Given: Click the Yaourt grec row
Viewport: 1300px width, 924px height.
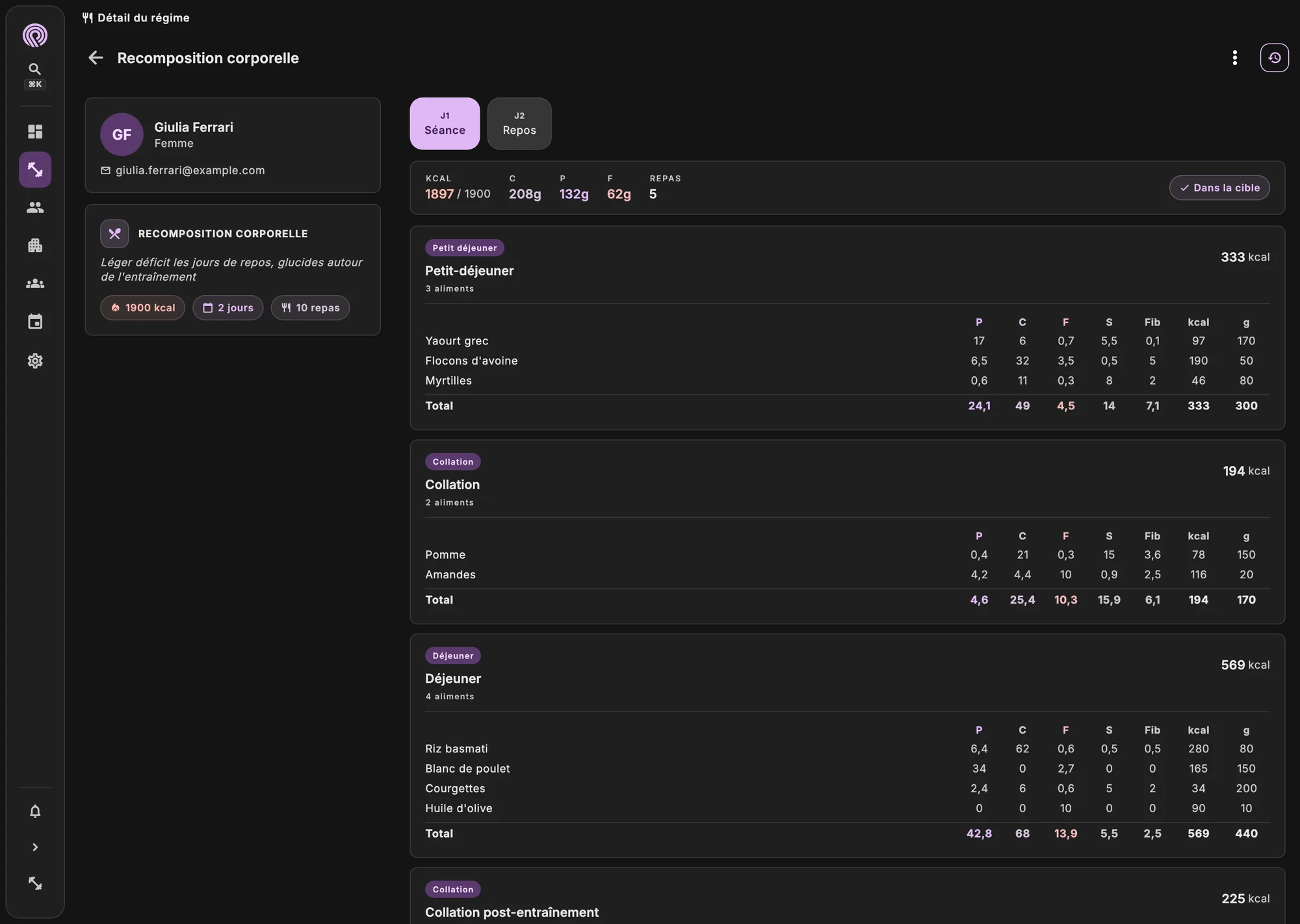Looking at the screenshot, I should click(x=847, y=341).
